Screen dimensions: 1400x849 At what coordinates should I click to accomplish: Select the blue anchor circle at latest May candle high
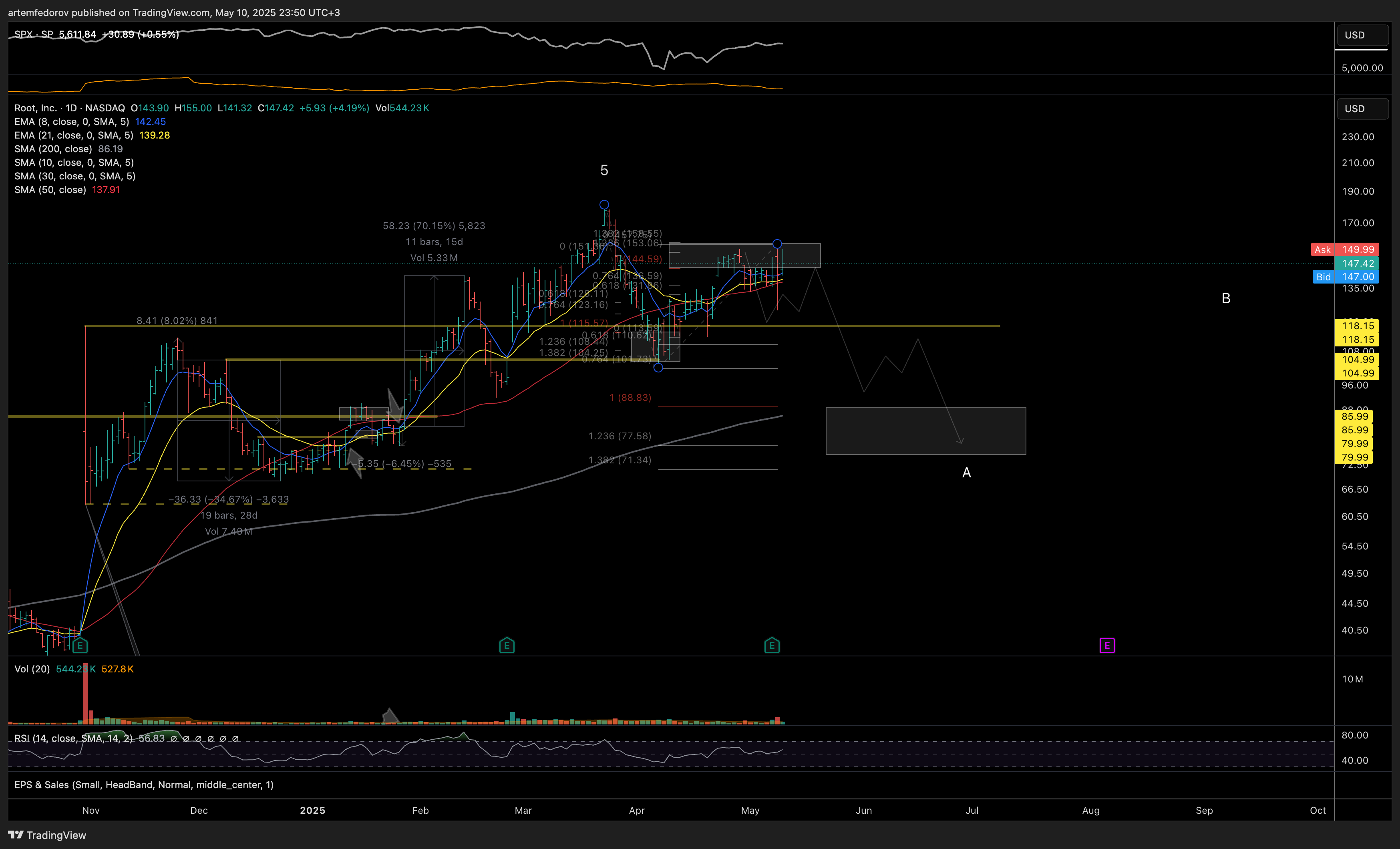[777, 244]
